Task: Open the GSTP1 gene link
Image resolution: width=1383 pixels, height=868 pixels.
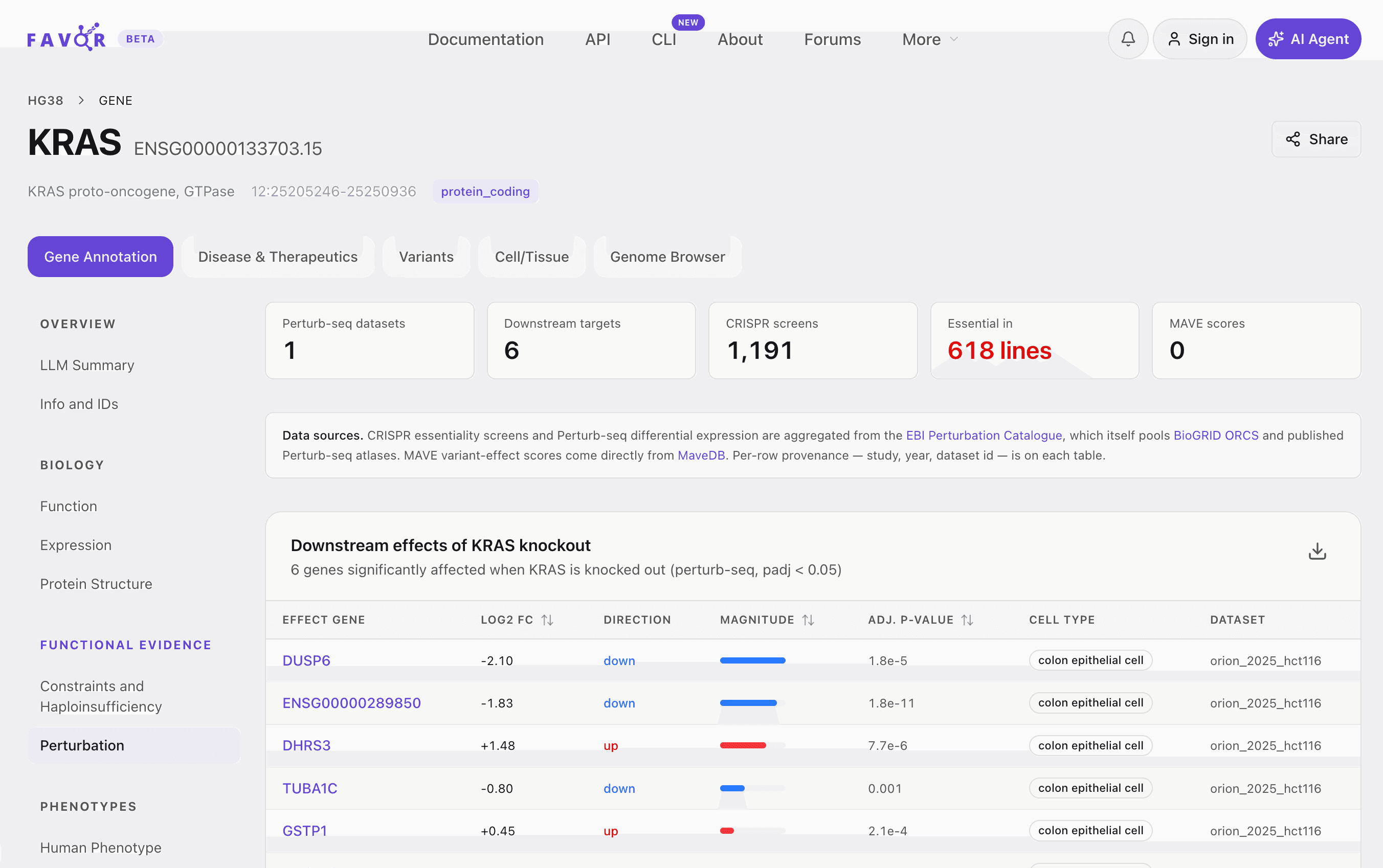Action: (304, 831)
